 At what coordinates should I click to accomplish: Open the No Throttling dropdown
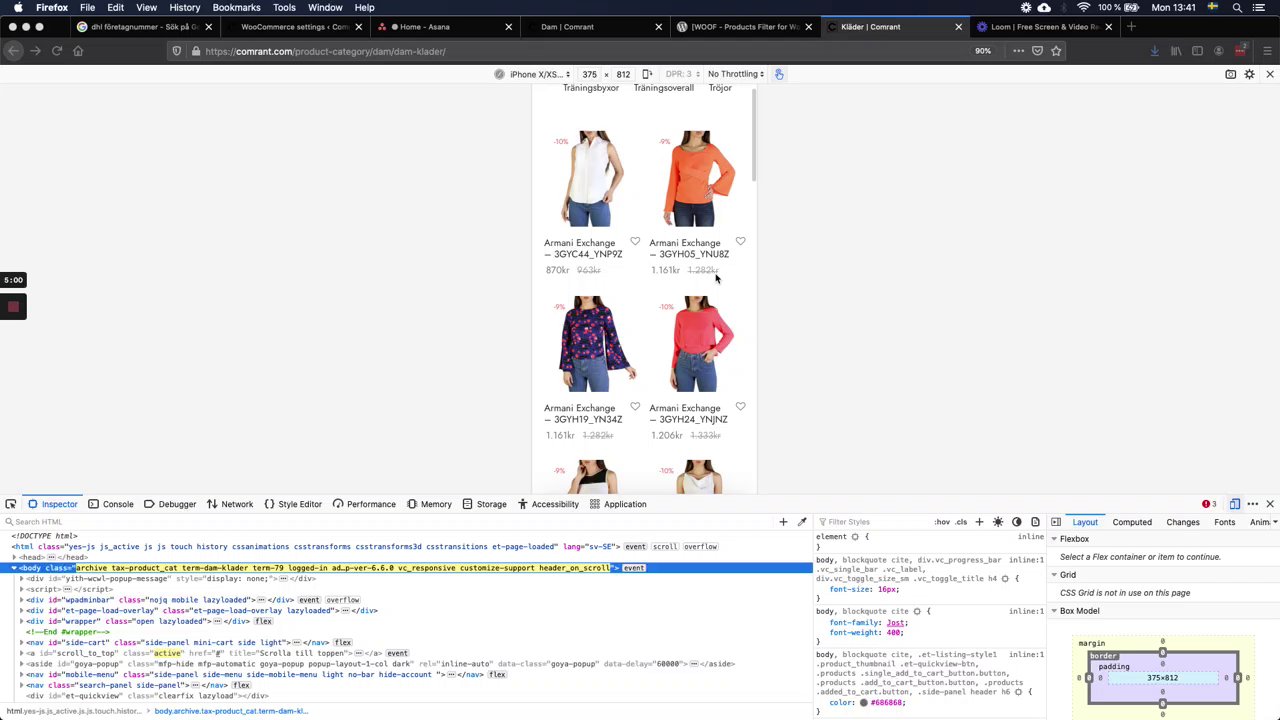pos(736,74)
